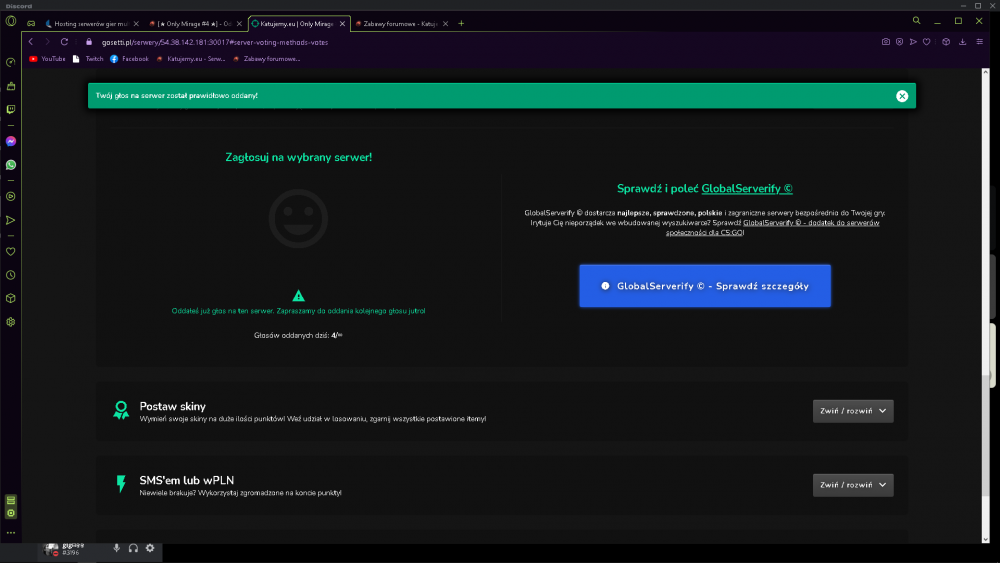Follow the GlobalServerify © heading link
Screen dimensions: 1000x563
[x=747, y=189]
